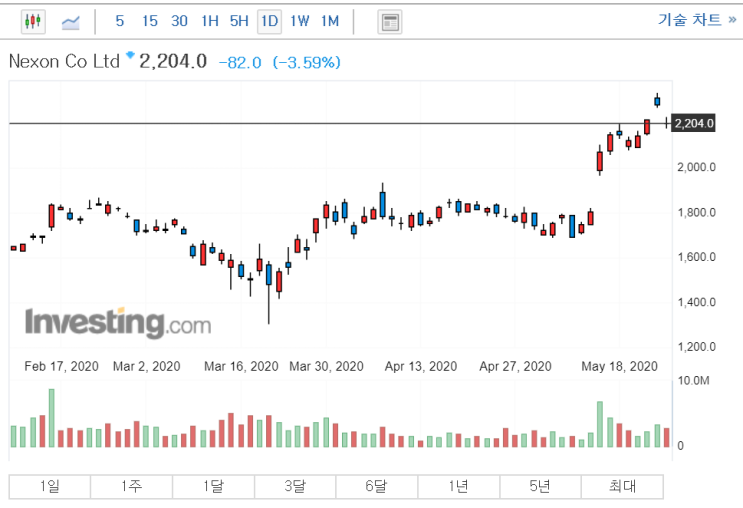The height and width of the screenshot is (508, 743).
Task: Click the highest blue candlestick at chart top right
Action: pos(657,100)
